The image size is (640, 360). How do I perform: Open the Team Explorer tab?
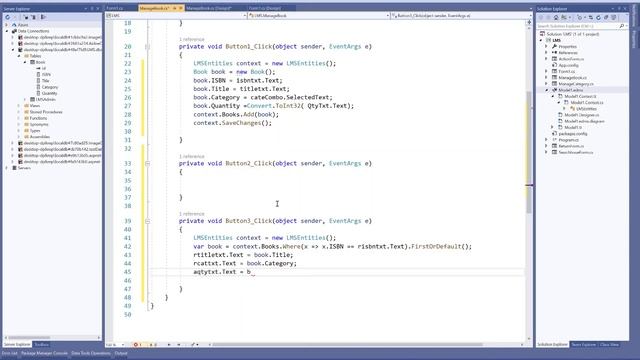click(583, 345)
